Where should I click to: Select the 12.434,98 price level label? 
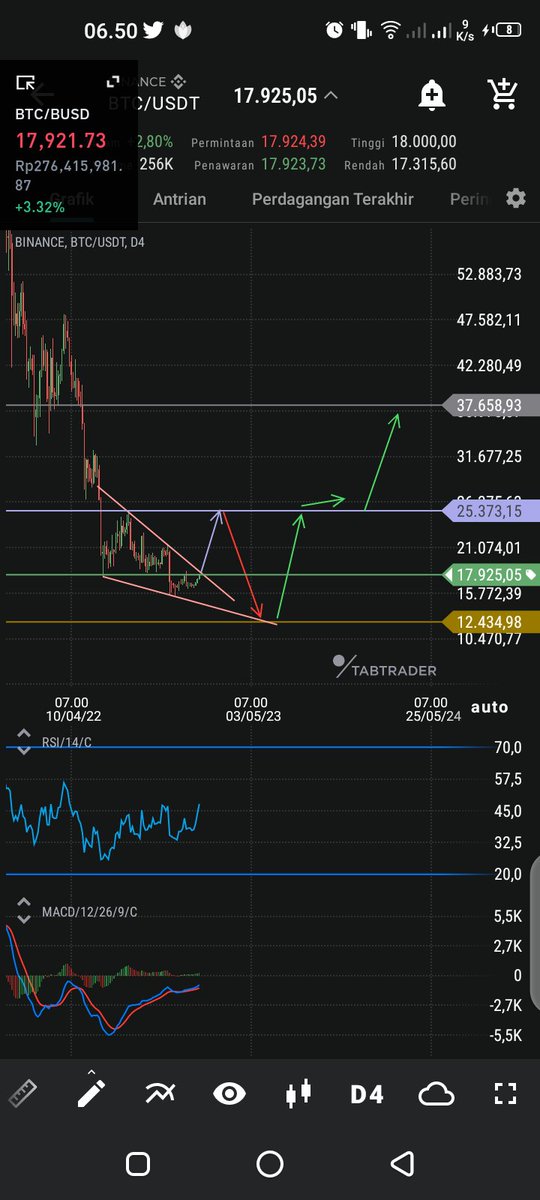490,623
